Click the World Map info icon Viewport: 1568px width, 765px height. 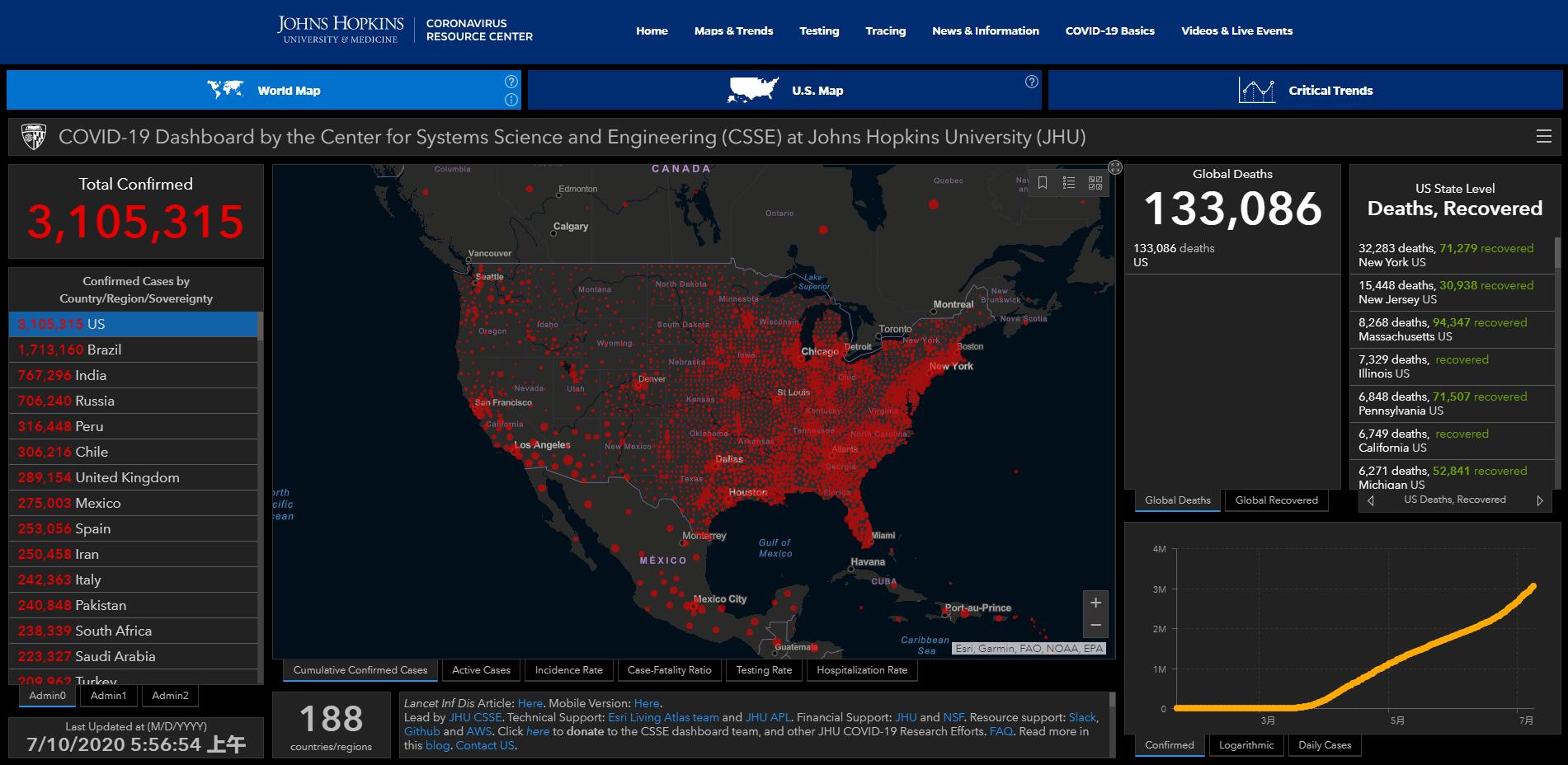point(511,100)
